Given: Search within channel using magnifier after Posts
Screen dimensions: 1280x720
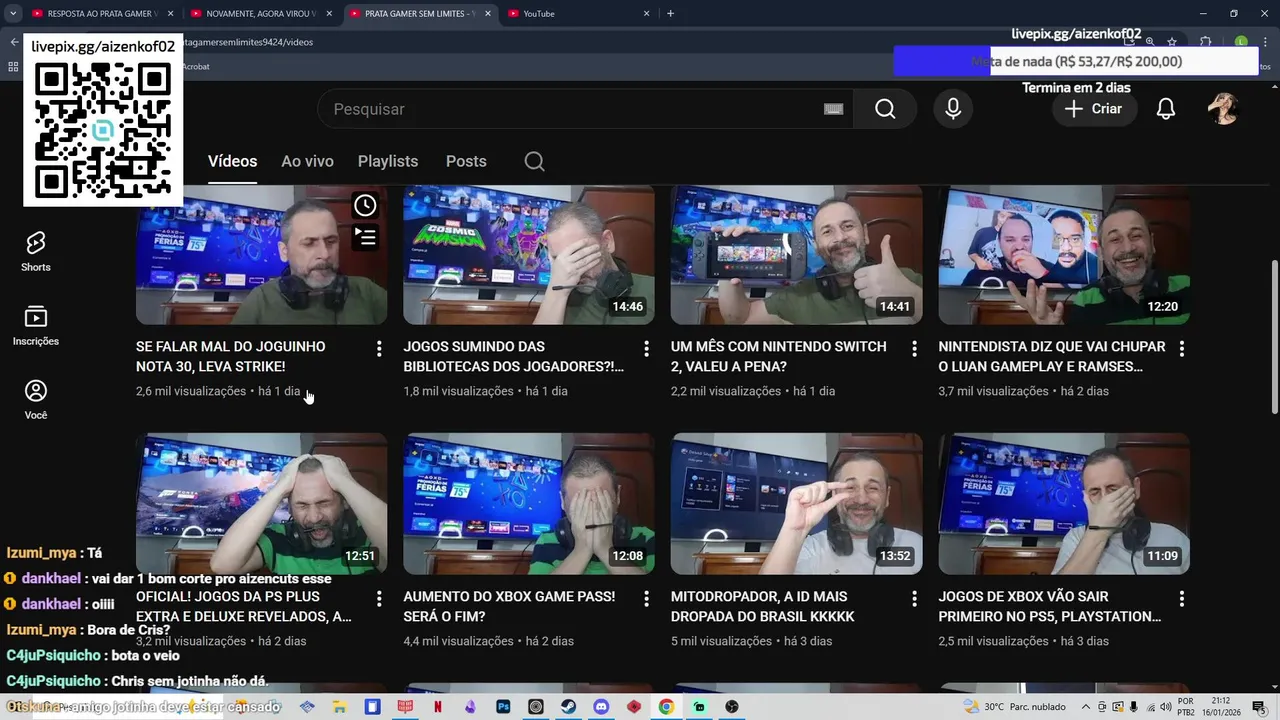Looking at the screenshot, I should tap(535, 161).
